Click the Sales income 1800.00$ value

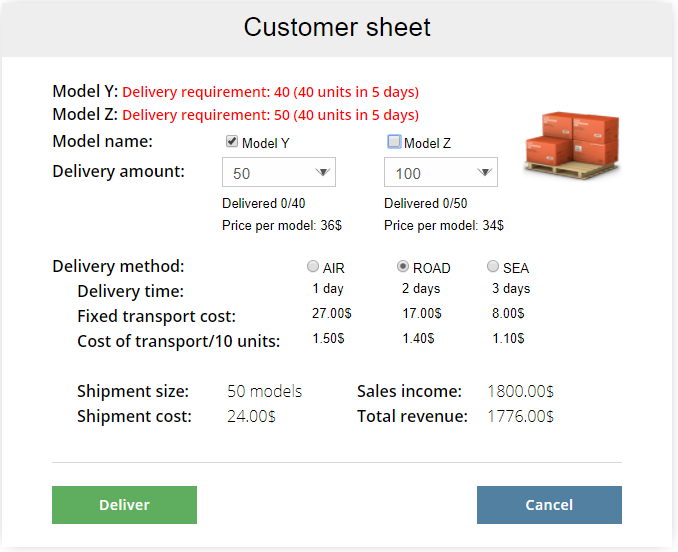click(x=520, y=391)
